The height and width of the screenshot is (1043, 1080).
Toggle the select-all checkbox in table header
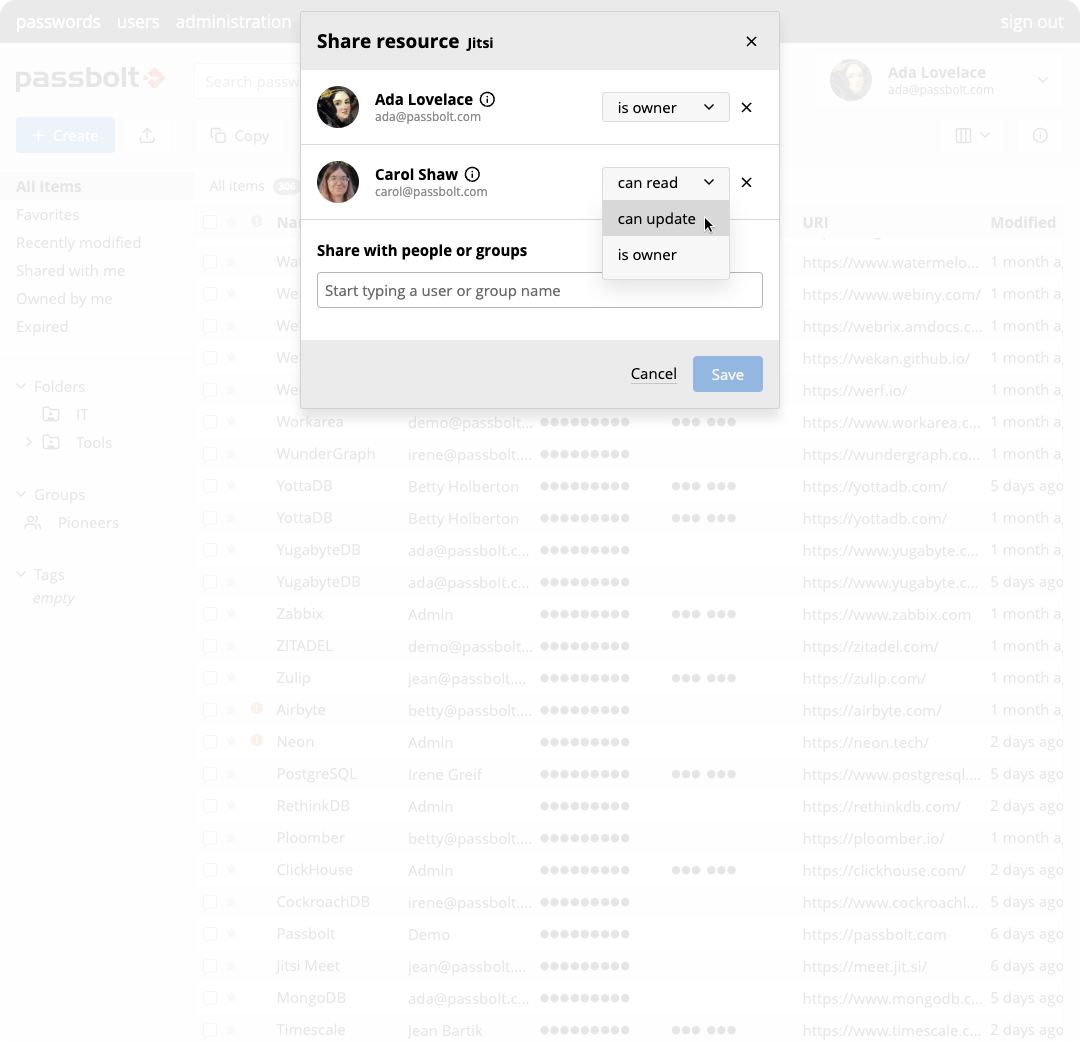210,222
